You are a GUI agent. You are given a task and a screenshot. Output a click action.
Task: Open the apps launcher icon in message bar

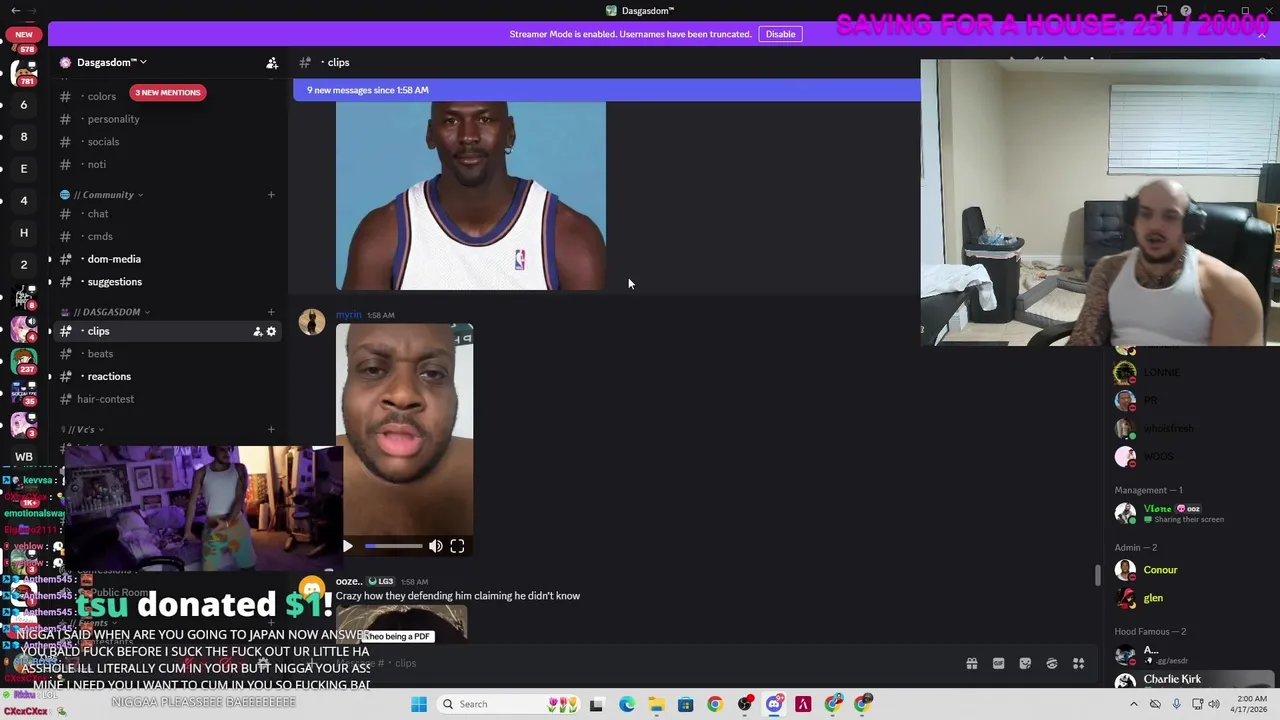[1079, 664]
